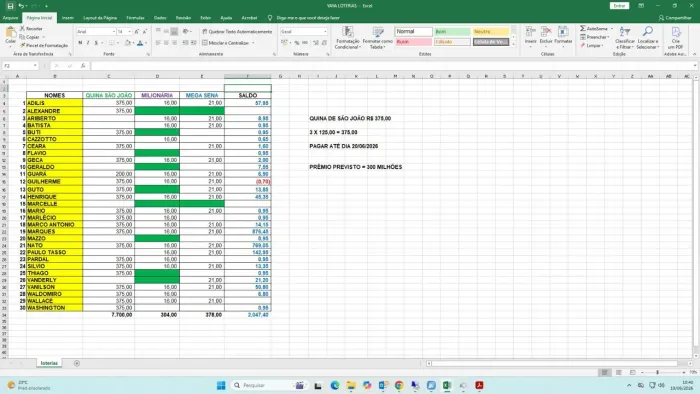Toggle Quebrar Texto Automaticamente
The image size is (700, 394).
coord(237,32)
